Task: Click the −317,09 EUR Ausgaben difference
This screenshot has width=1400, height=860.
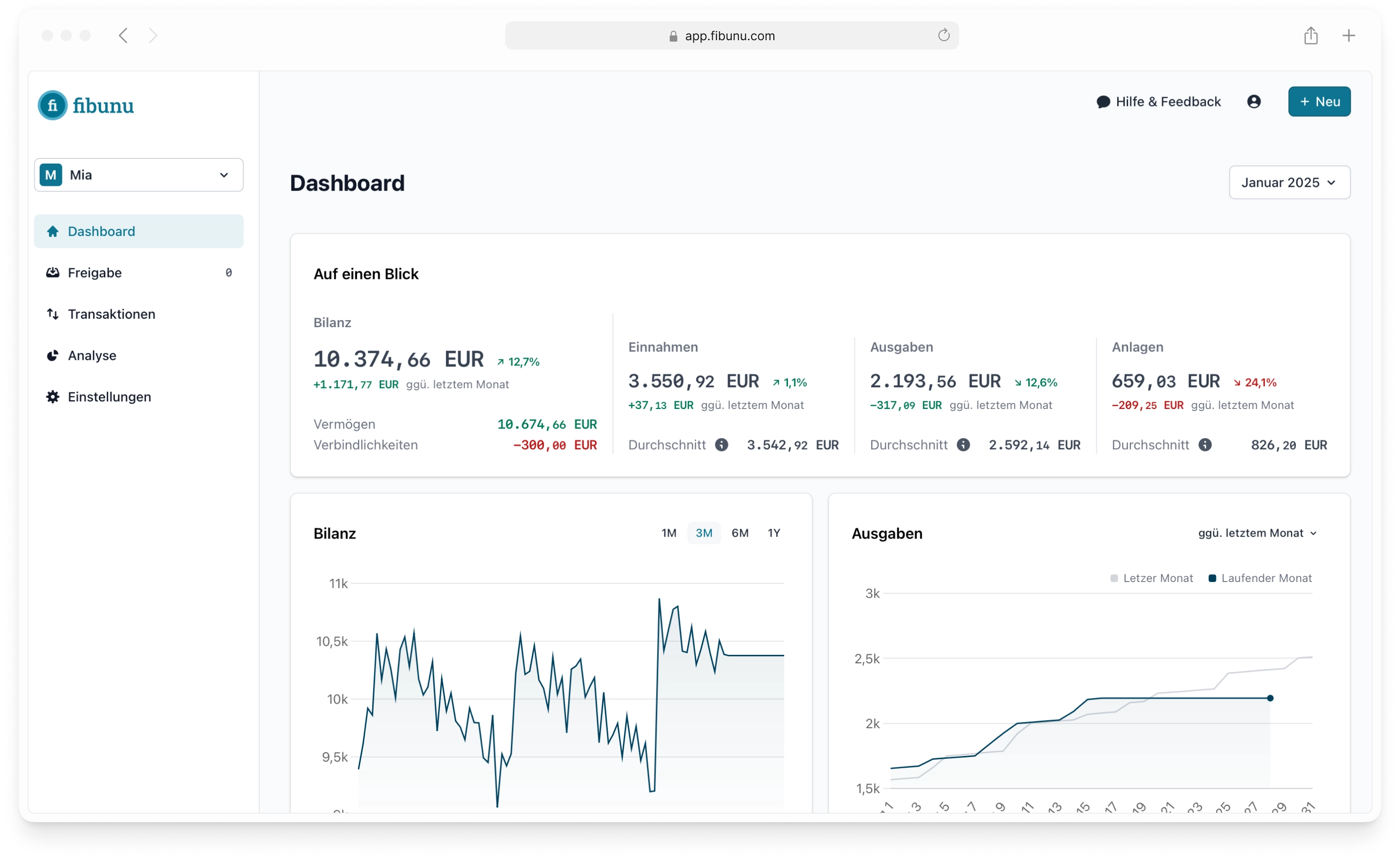Action: [x=906, y=406]
